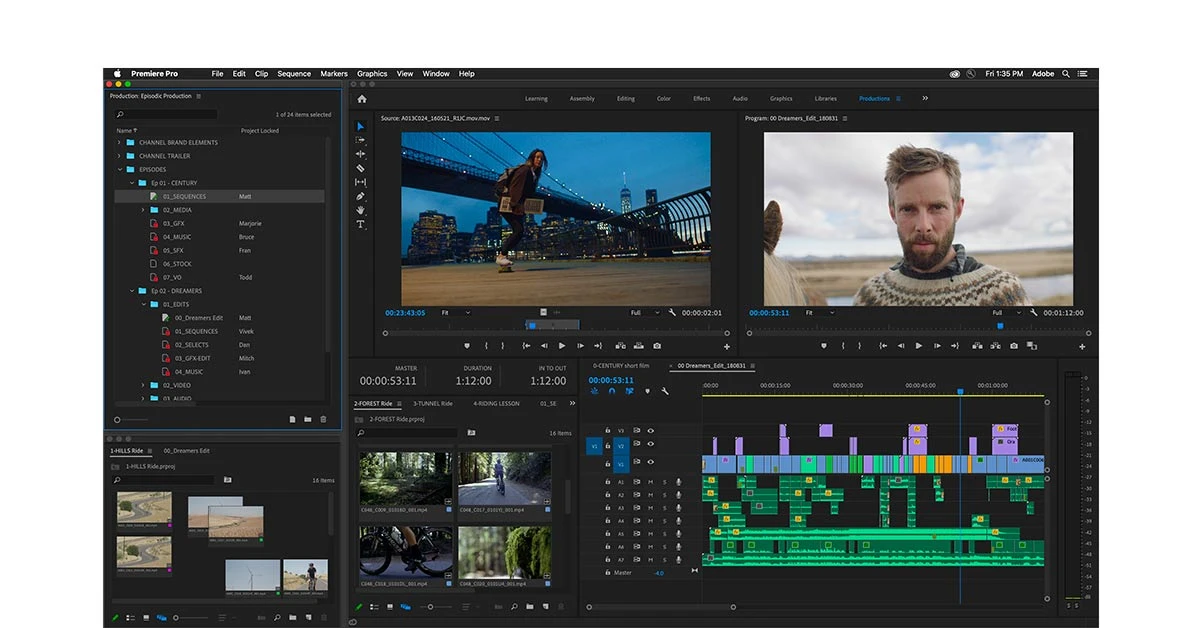The width and height of the screenshot is (1200, 628).
Task: Collapse the EPISODES bin
Action: click(x=119, y=169)
